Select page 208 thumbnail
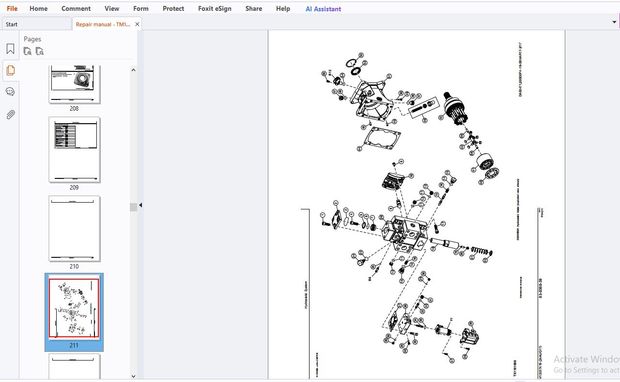The height and width of the screenshot is (382, 620). [x=74, y=84]
